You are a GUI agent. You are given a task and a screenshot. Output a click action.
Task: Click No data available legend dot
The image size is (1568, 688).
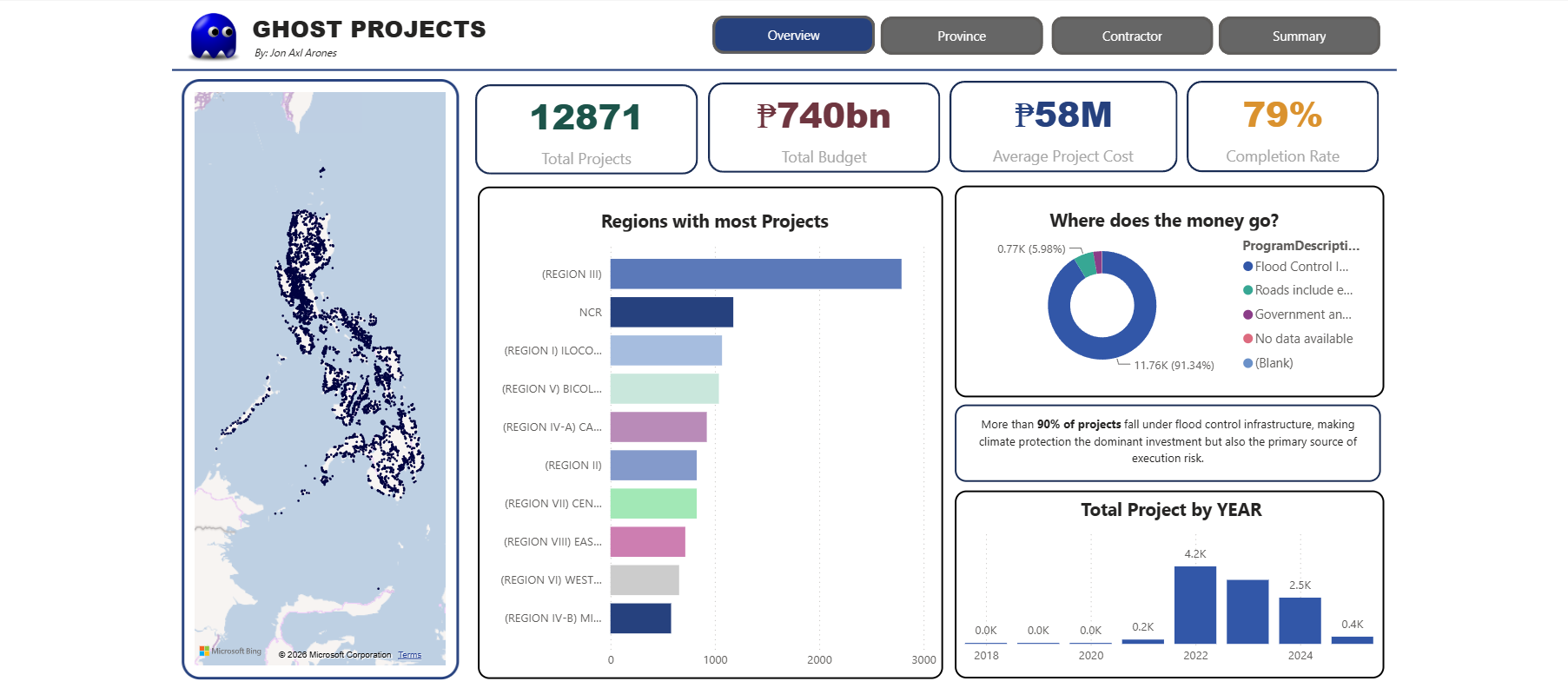pyautogui.click(x=1247, y=339)
